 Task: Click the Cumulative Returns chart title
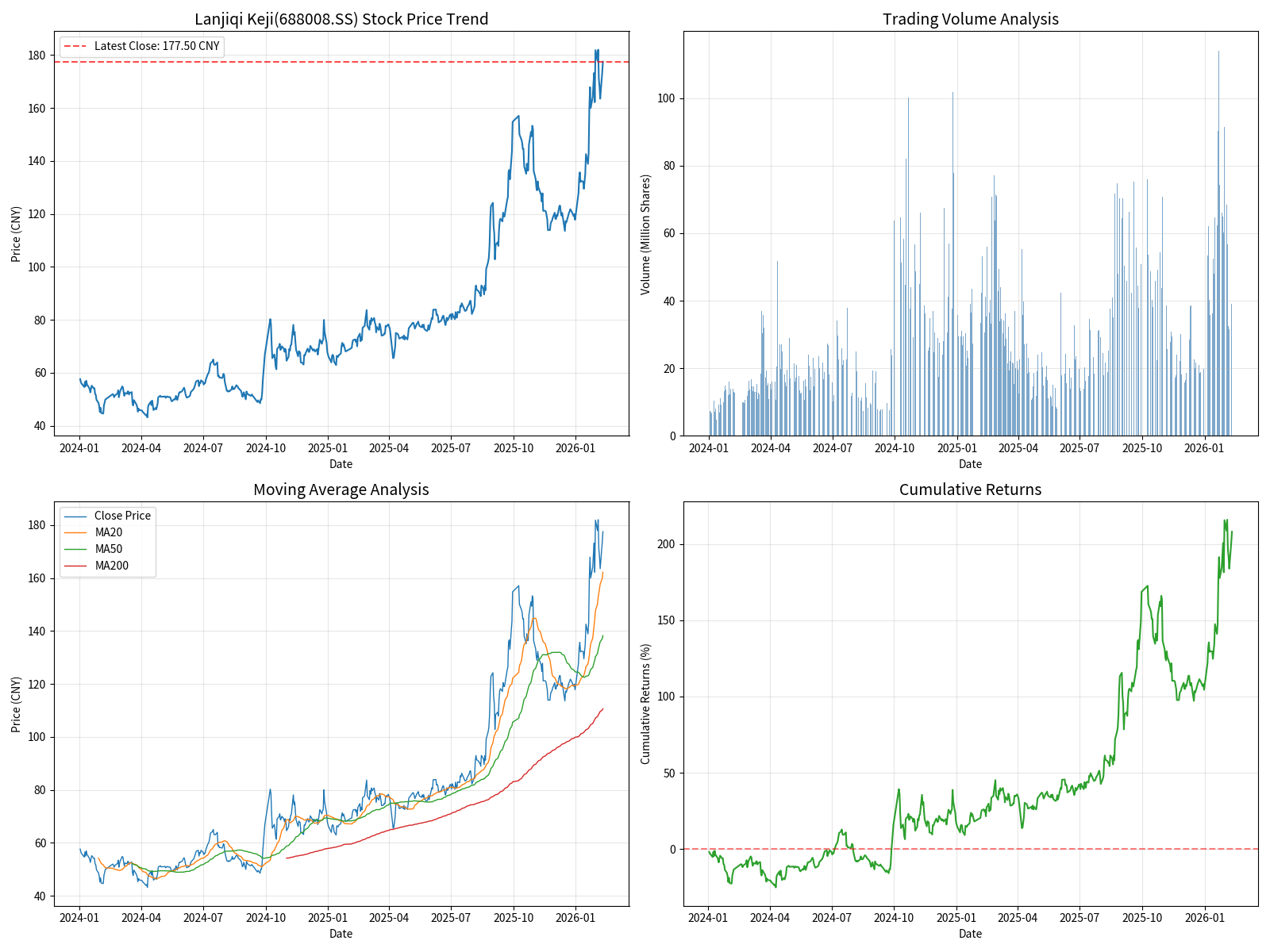tap(970, 489)
